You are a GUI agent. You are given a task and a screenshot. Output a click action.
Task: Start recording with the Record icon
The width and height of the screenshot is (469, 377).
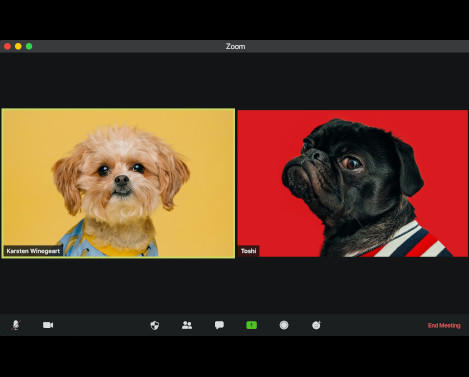tap(284, 325)
